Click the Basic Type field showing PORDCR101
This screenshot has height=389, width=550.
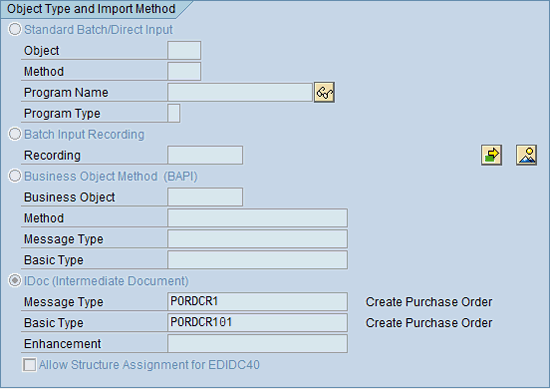click(x=257, y=323)
